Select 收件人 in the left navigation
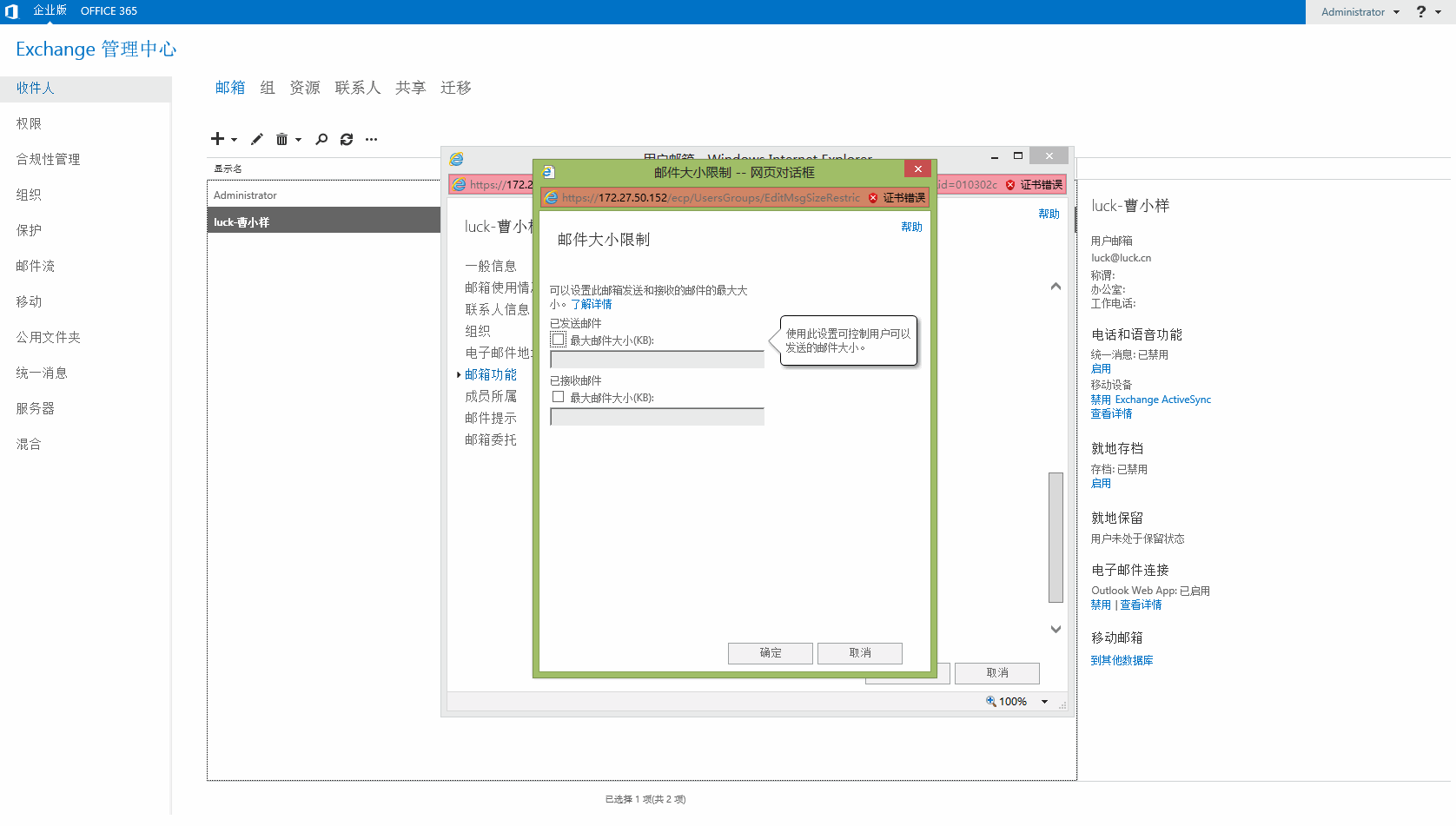This screenshot has height=826, width=1456. [x=85, y=89]
